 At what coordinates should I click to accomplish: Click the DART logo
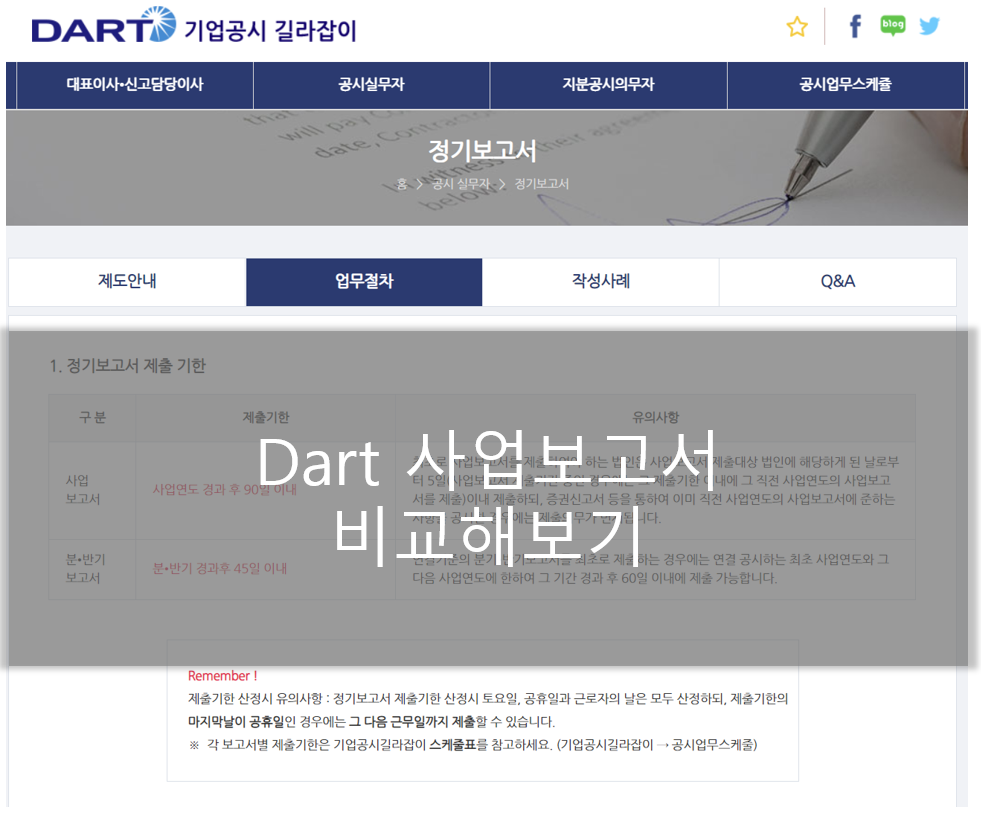104,25
